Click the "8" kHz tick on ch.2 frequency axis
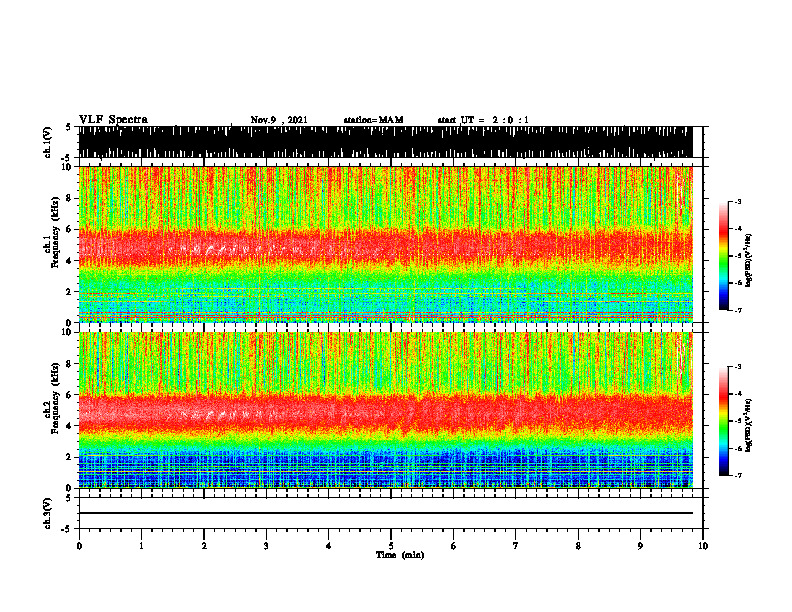Viewport: 792px width, 612px height. click(x=70, y=364)
